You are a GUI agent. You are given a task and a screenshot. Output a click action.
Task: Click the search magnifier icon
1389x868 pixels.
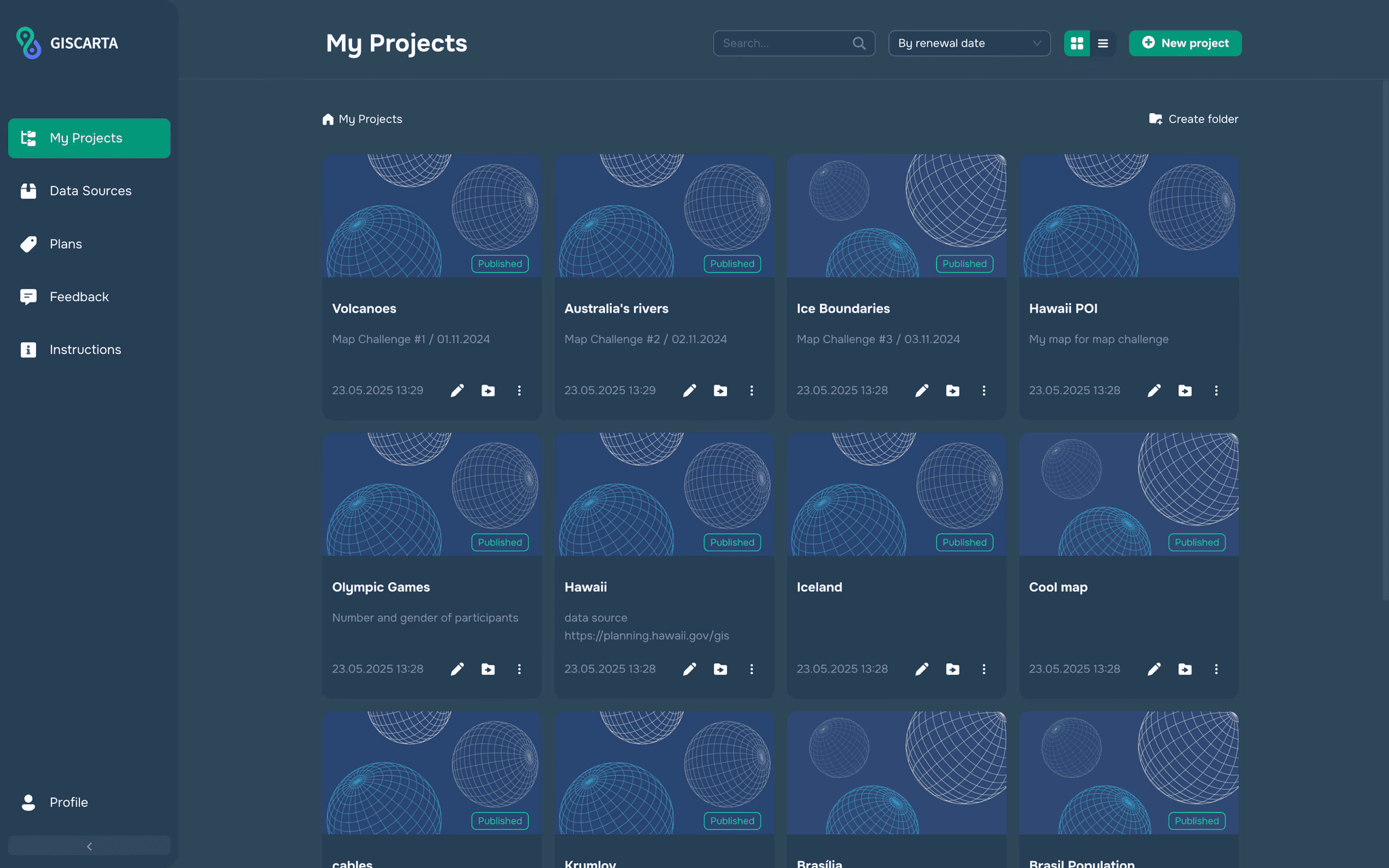click(x=859, y=43)
